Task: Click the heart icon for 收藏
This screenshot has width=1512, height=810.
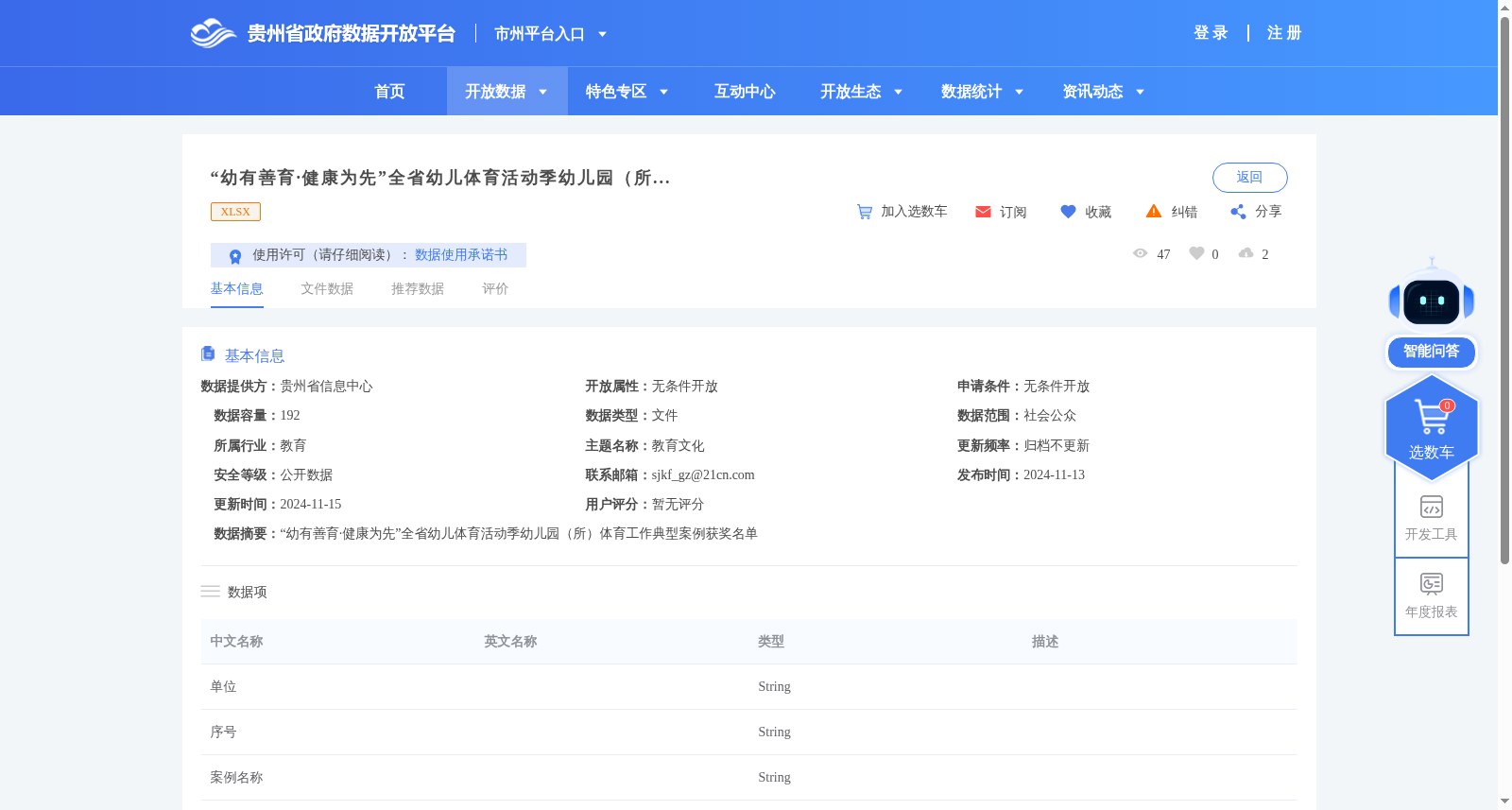Action: tap(1068, 212)
